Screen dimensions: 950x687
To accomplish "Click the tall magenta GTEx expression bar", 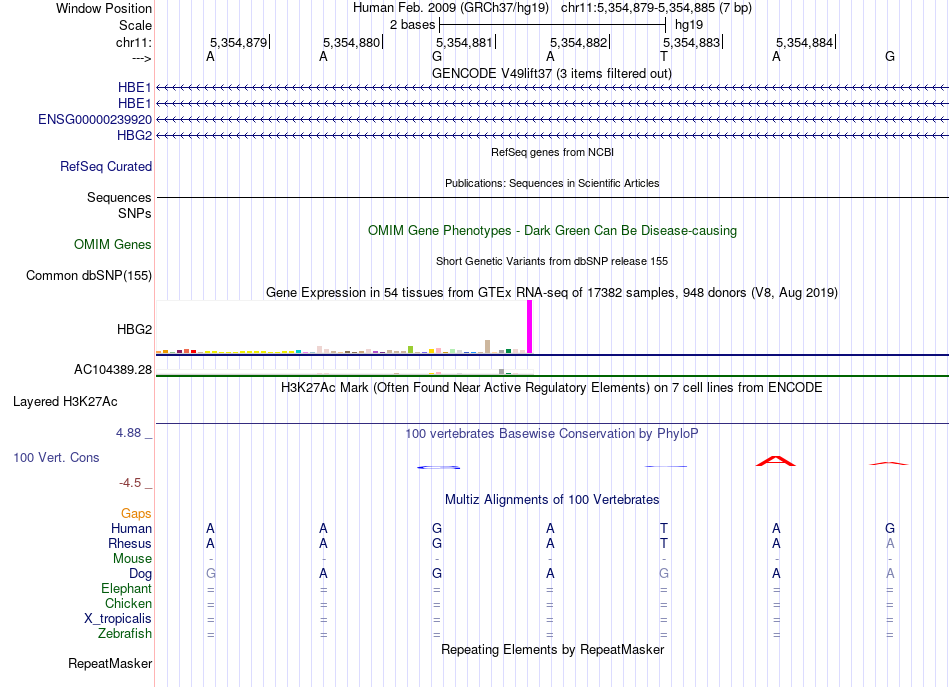I will [530, 327].
